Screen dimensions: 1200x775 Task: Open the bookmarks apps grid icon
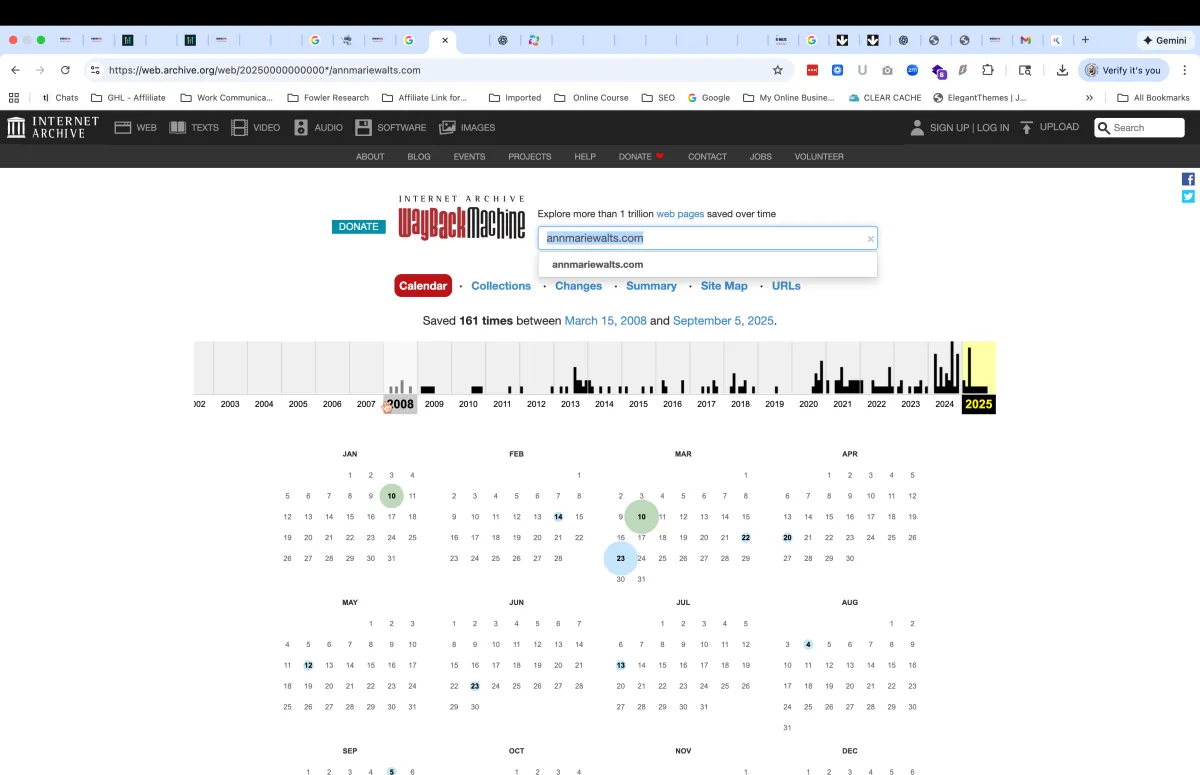click(x=14, y=97)
